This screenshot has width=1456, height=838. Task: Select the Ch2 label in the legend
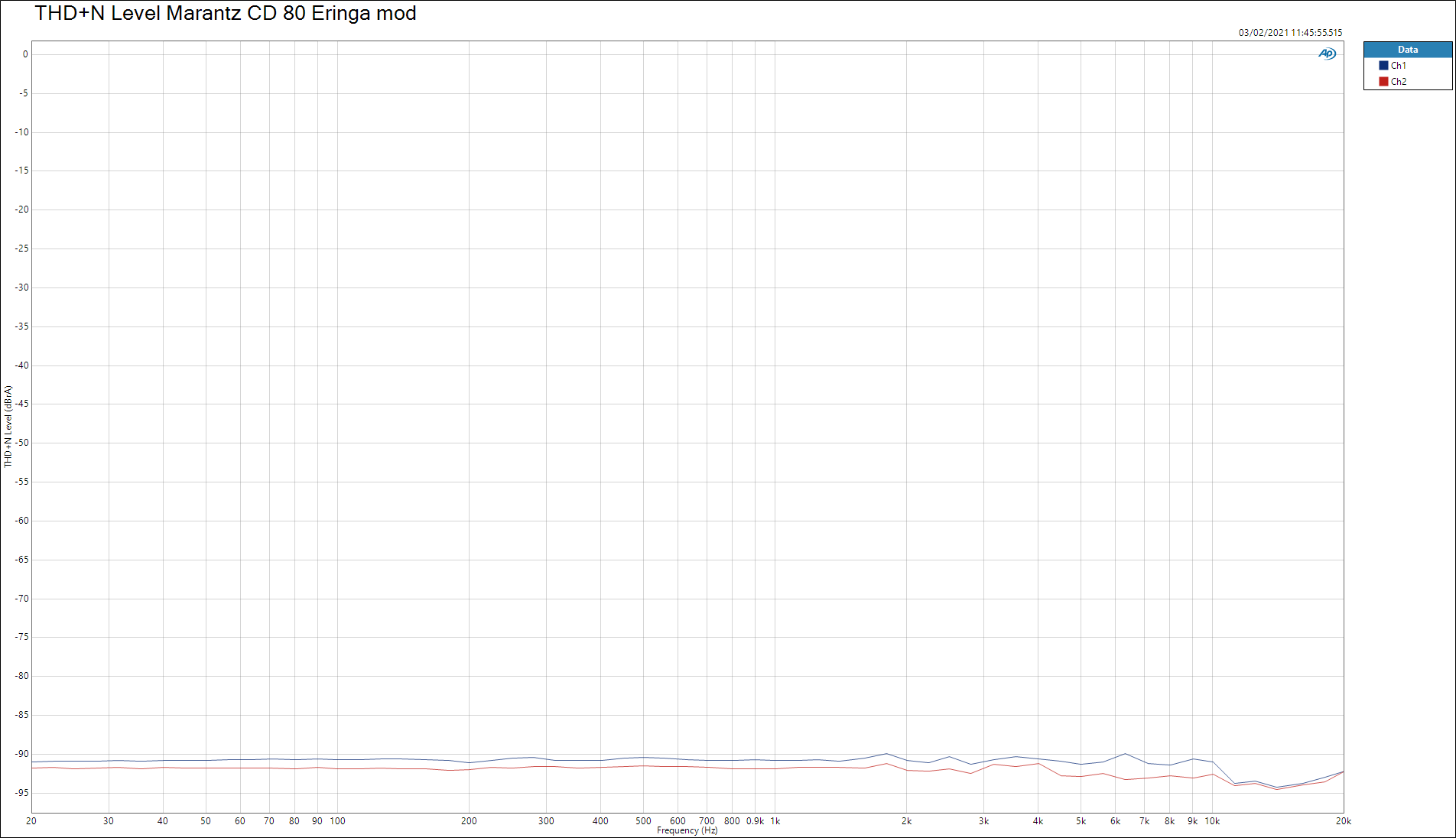tap(1398, 82)
